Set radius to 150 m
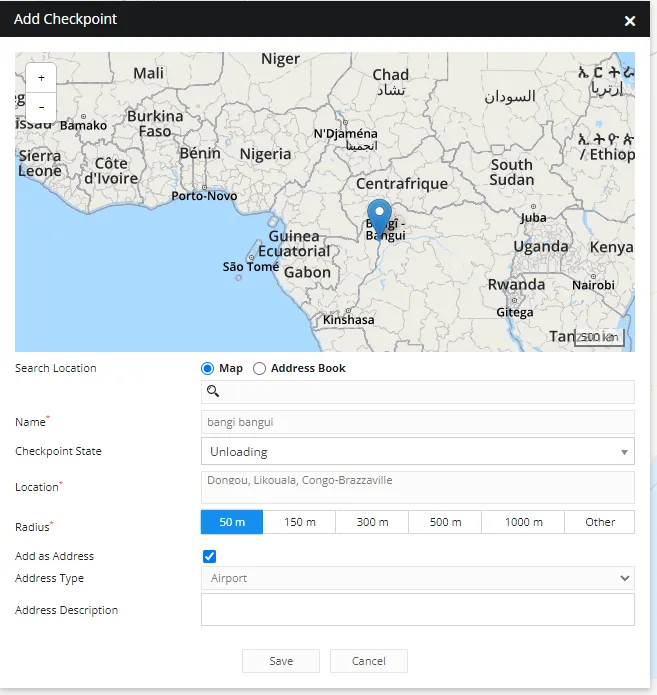Viewport: 657px width, 695px height. point(299,522)
